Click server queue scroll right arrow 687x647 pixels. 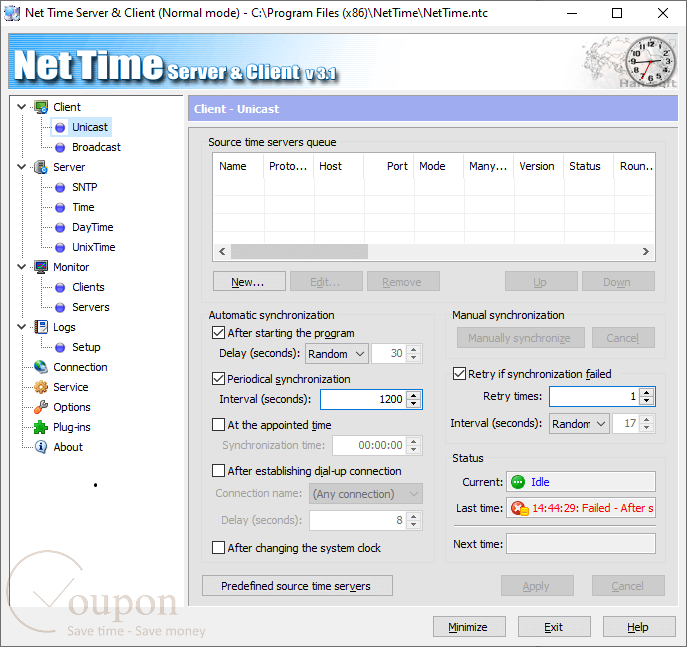coord(646,251)
